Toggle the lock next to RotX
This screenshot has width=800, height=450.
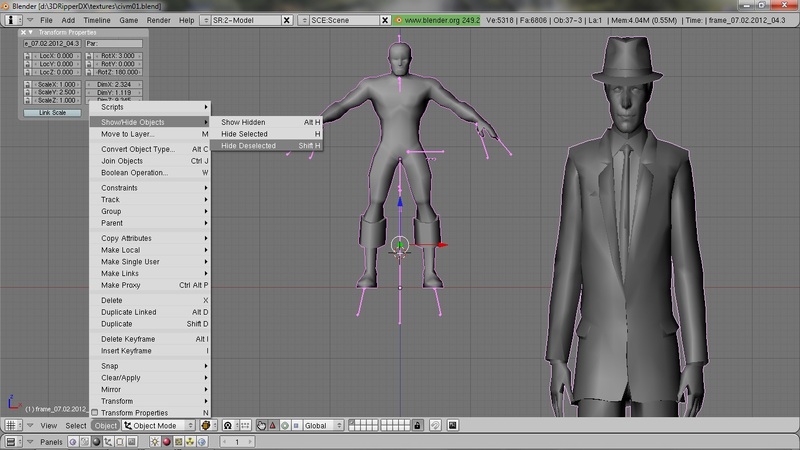pyautogui.click(x=89, y=56)
